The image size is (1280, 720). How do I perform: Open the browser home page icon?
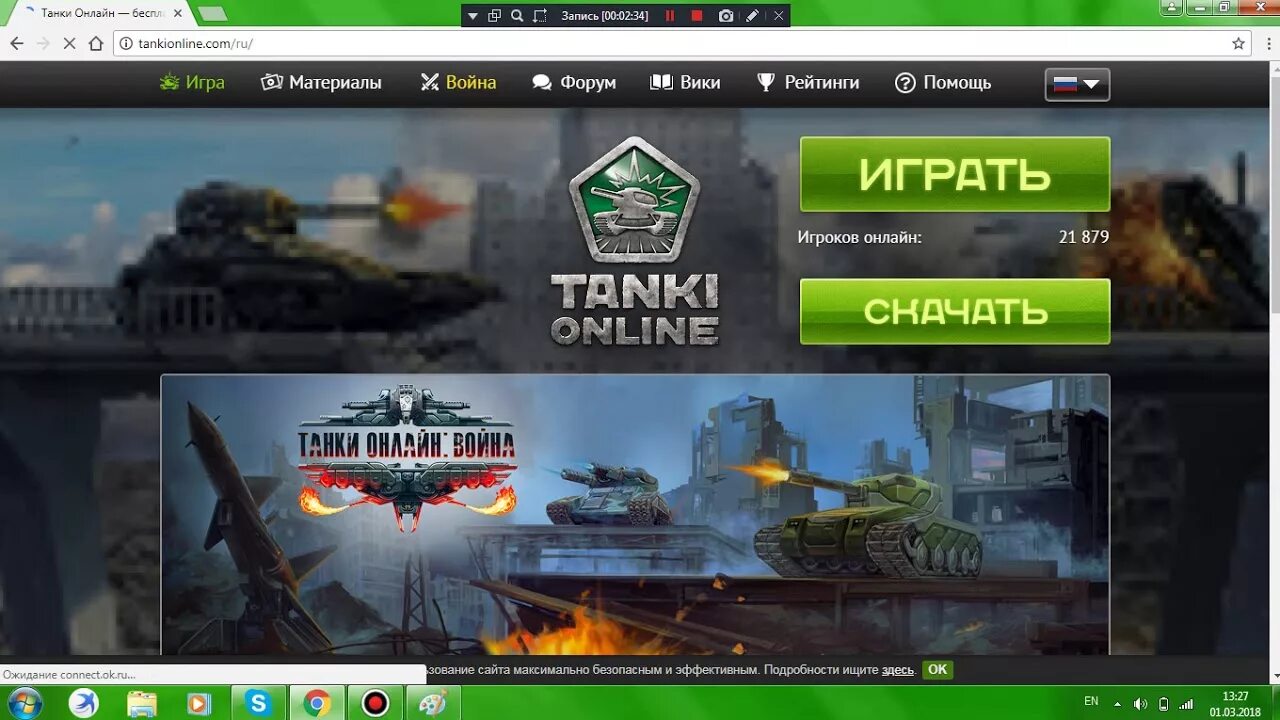click(x=96, y=44)
